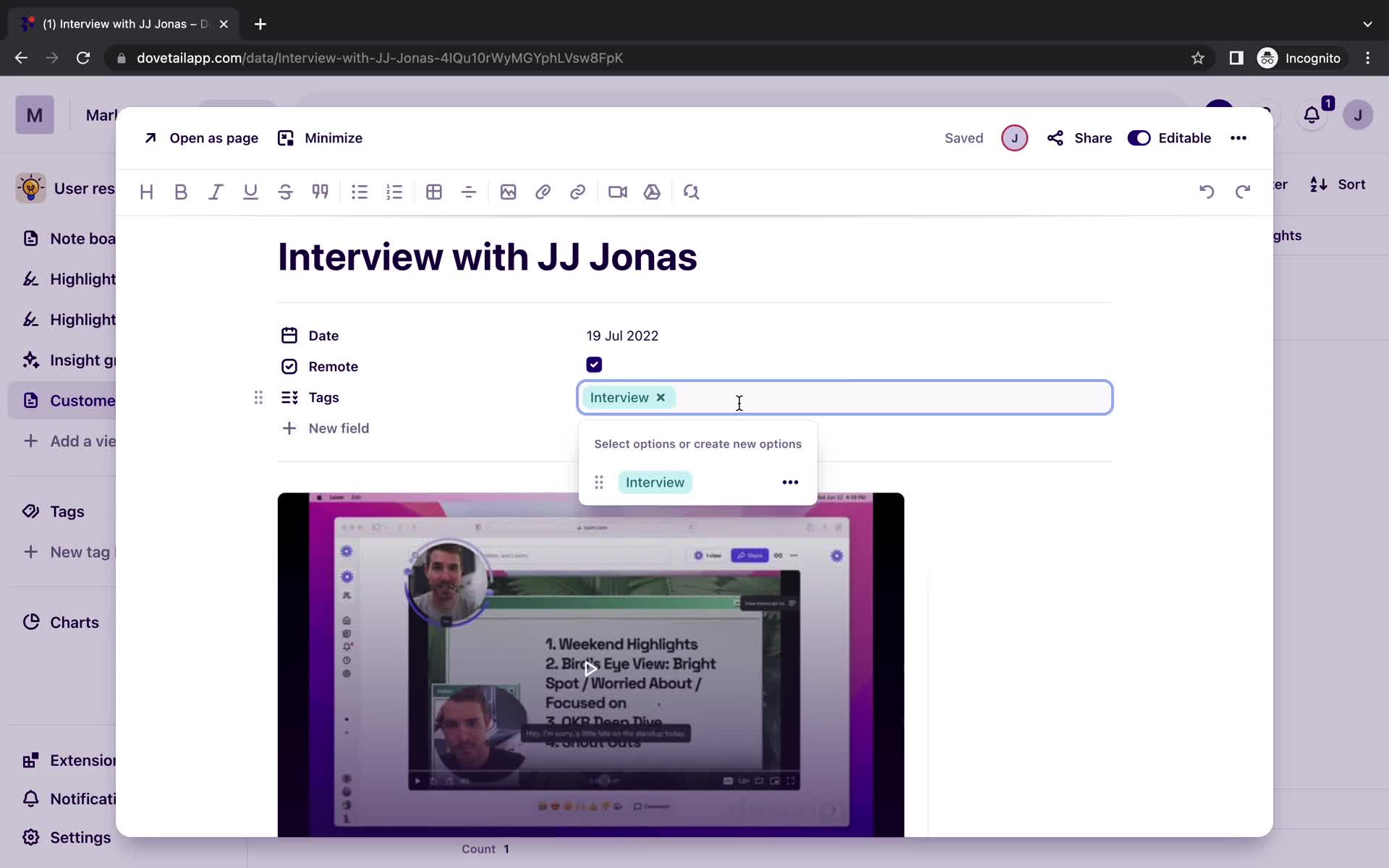Toggle the link insertion icon

tap(578, 192)
